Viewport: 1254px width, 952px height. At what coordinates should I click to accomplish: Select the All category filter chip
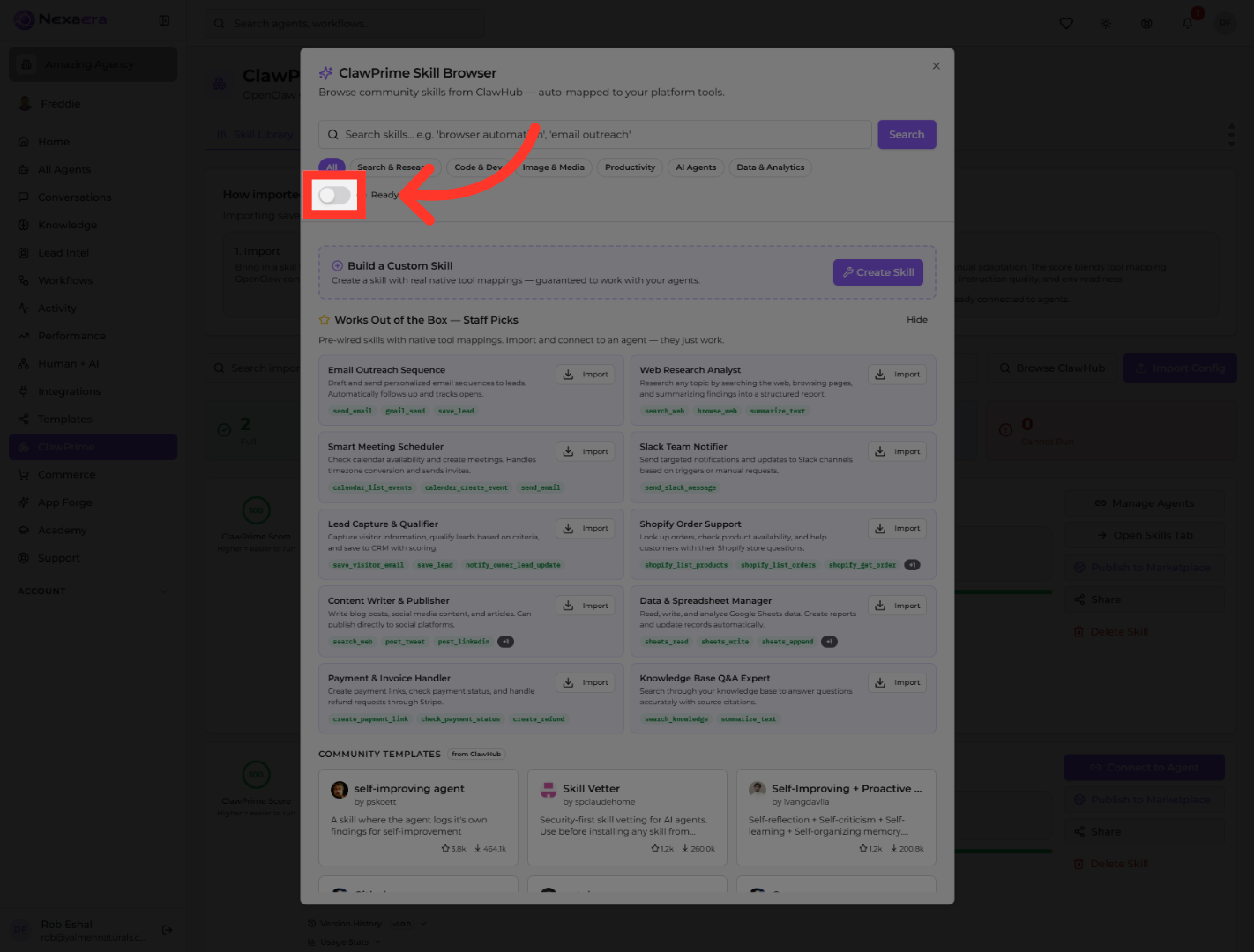332,167
